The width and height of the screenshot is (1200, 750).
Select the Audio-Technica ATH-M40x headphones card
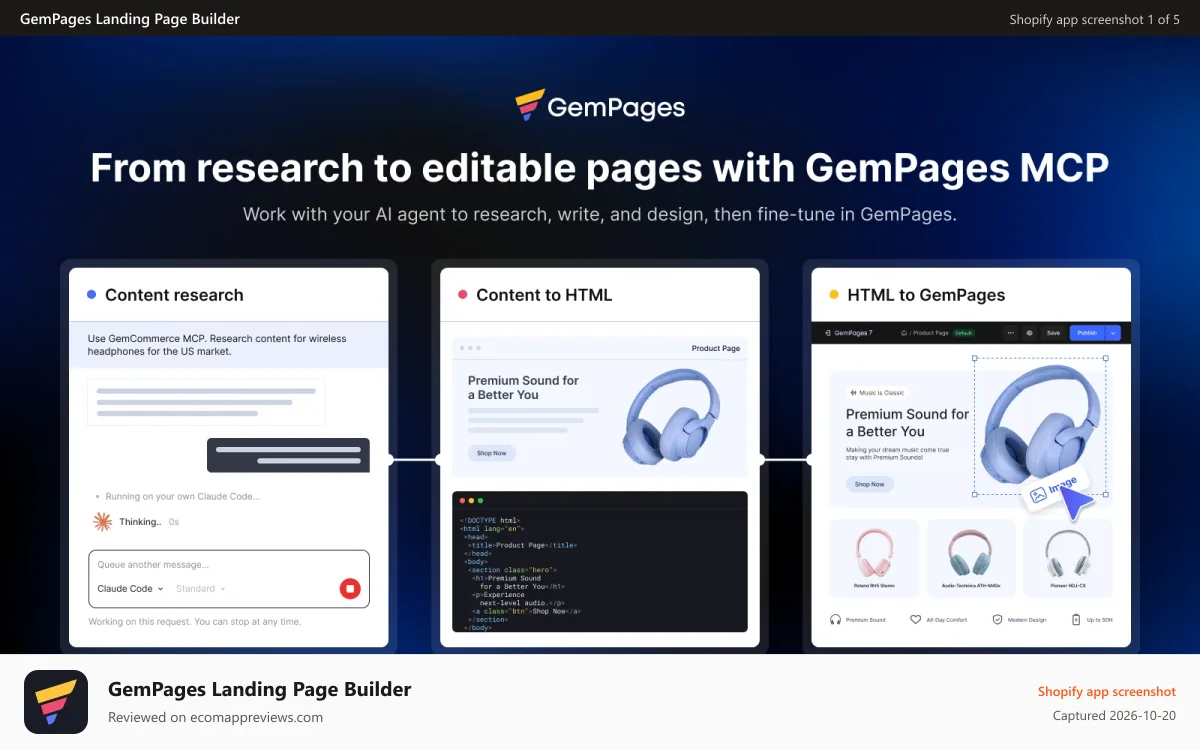[971, 559]
